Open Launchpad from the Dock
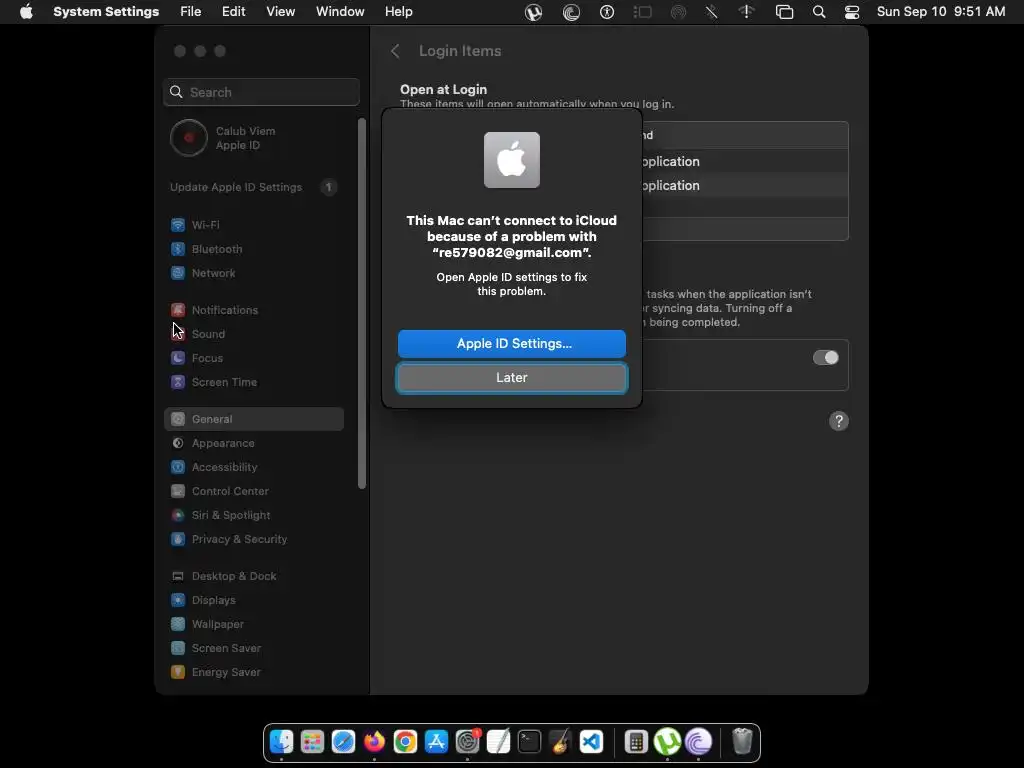The image size is (1024, 768). coord(312,742)
